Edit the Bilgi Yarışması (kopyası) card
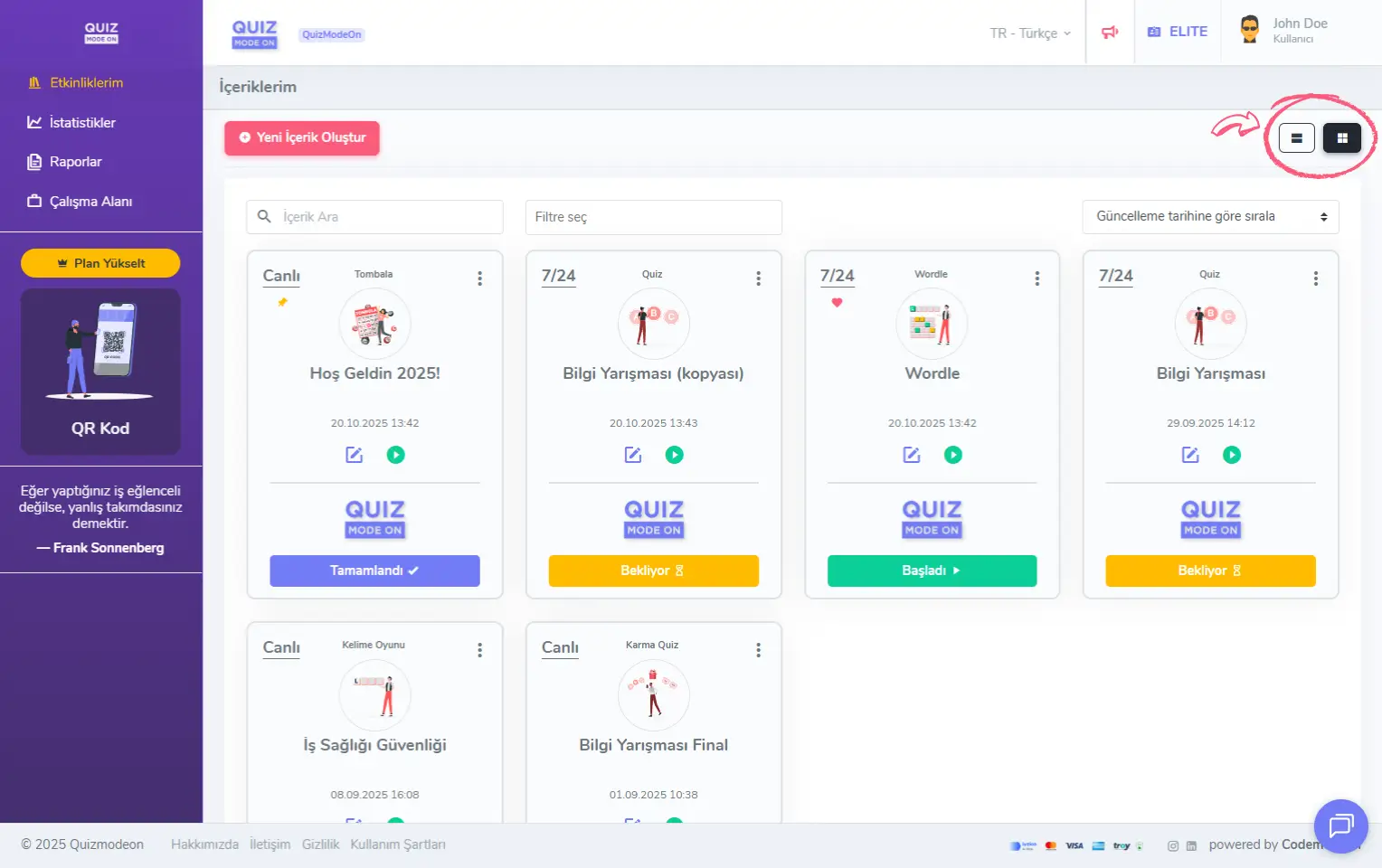 tap(632, 455)
